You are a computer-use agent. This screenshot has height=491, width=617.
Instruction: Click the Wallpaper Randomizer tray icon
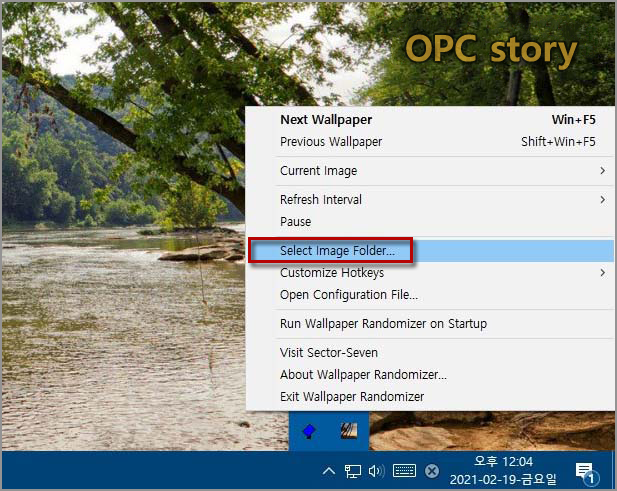click(x=349, y=431)
